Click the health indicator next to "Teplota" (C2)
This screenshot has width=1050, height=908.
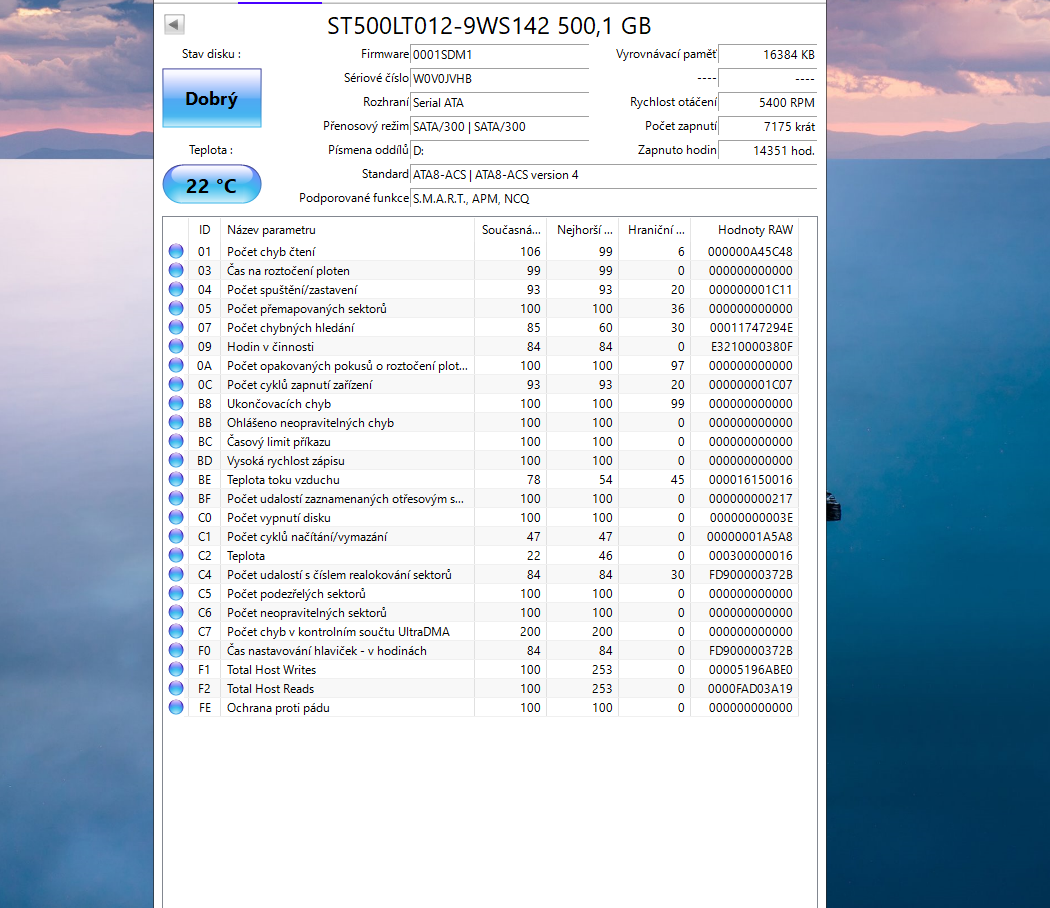[x=175, y=555]
